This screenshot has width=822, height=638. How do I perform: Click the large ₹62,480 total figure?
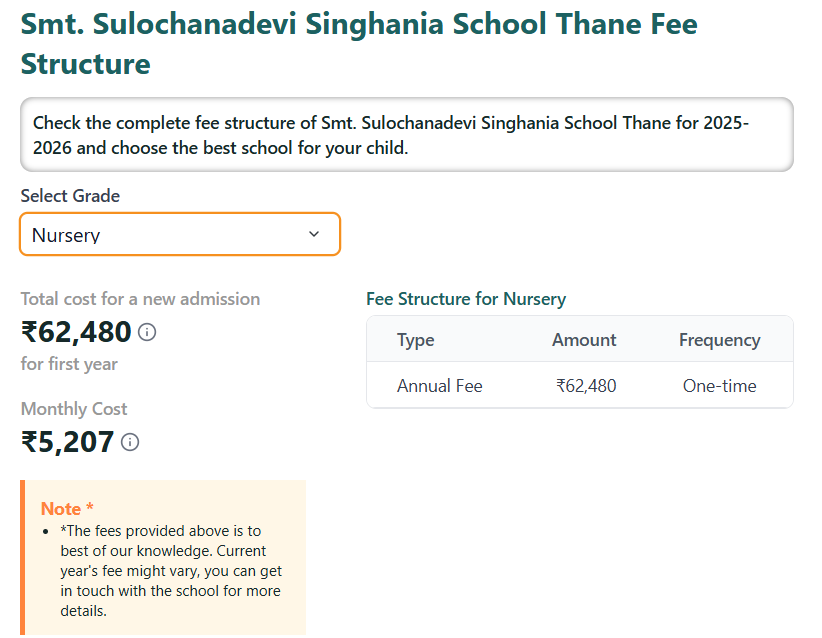click(x=76, y=332)
